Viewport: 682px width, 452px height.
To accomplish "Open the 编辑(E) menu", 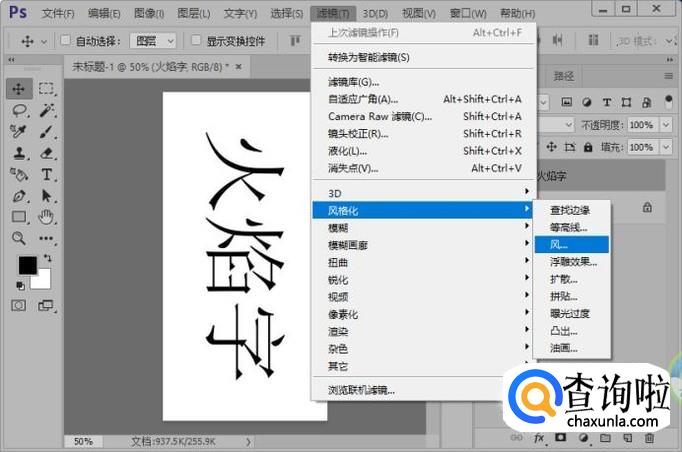I will point(104,13).
